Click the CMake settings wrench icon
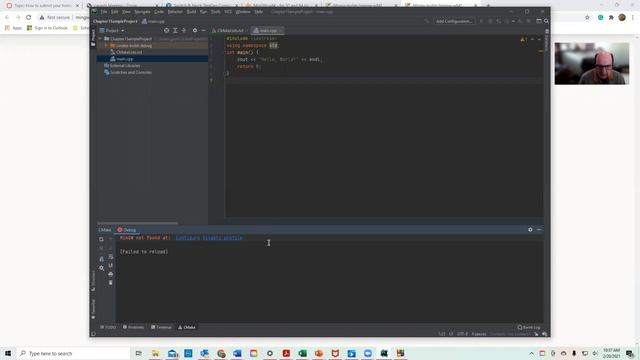The height and width of the screenshot is (360, 640). pyautogui.click(x=101, y=259)
